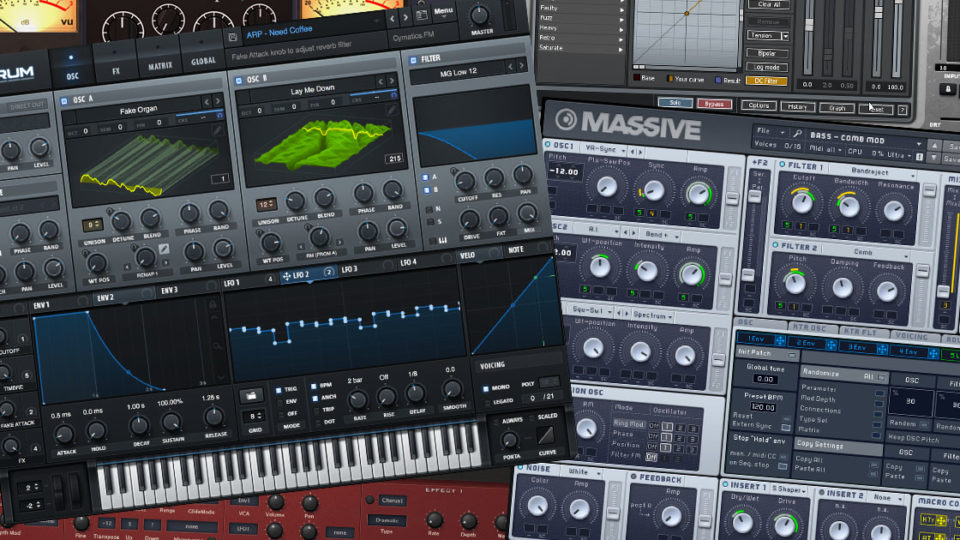Open Fake Organ wavetable menu
The height and width of the screenshot is (540, 960).
pos(138,110)
